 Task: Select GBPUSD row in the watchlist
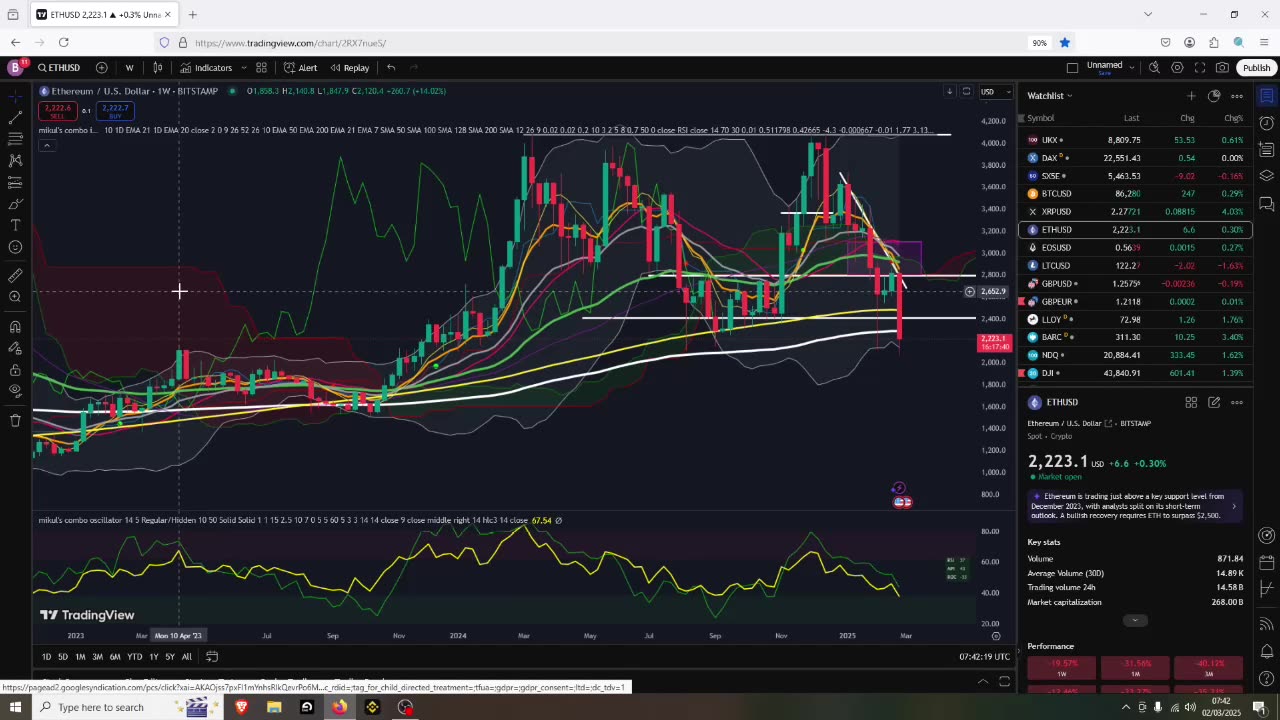point(1135,284)
